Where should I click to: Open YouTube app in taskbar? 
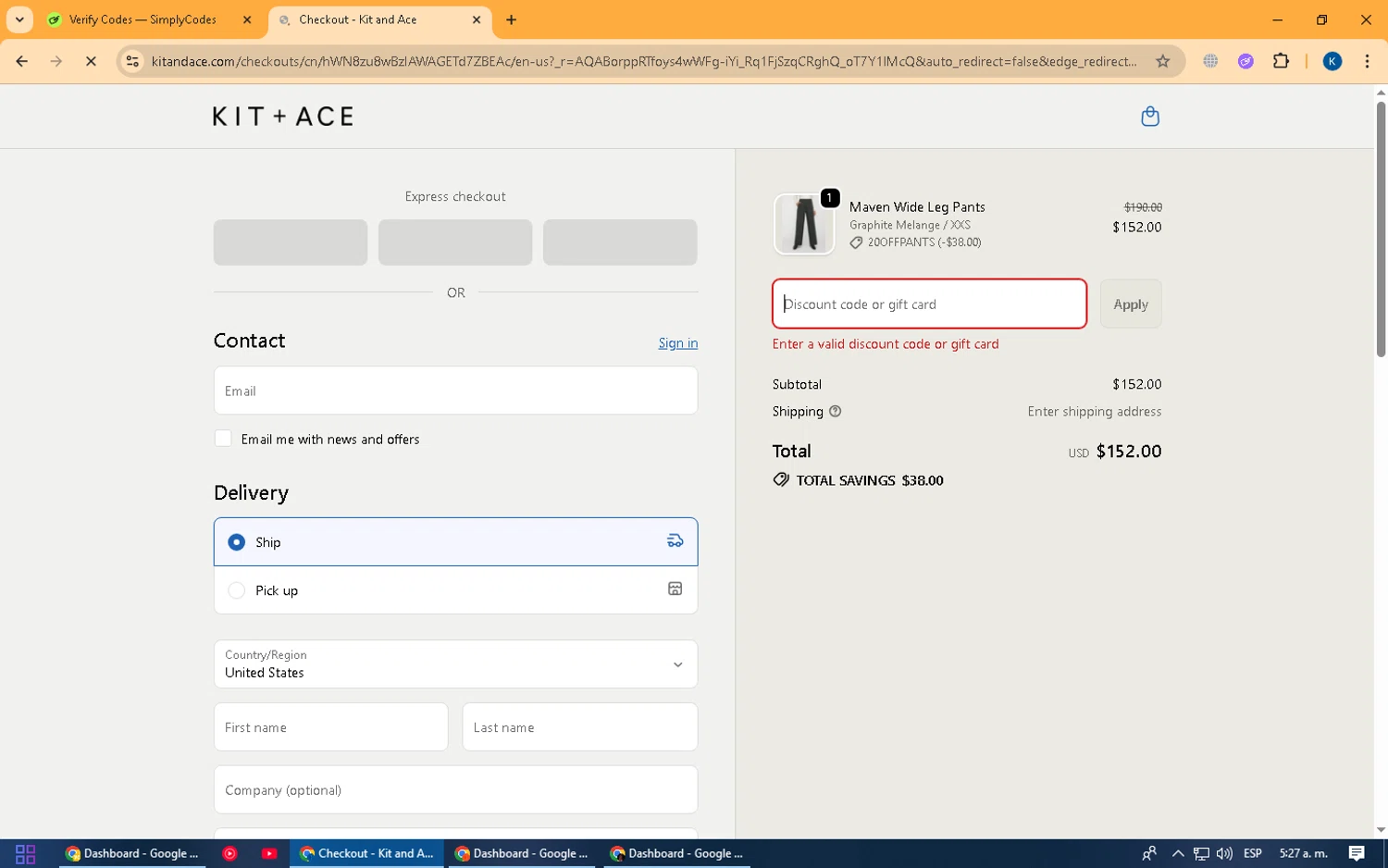(x=269, y=853)
